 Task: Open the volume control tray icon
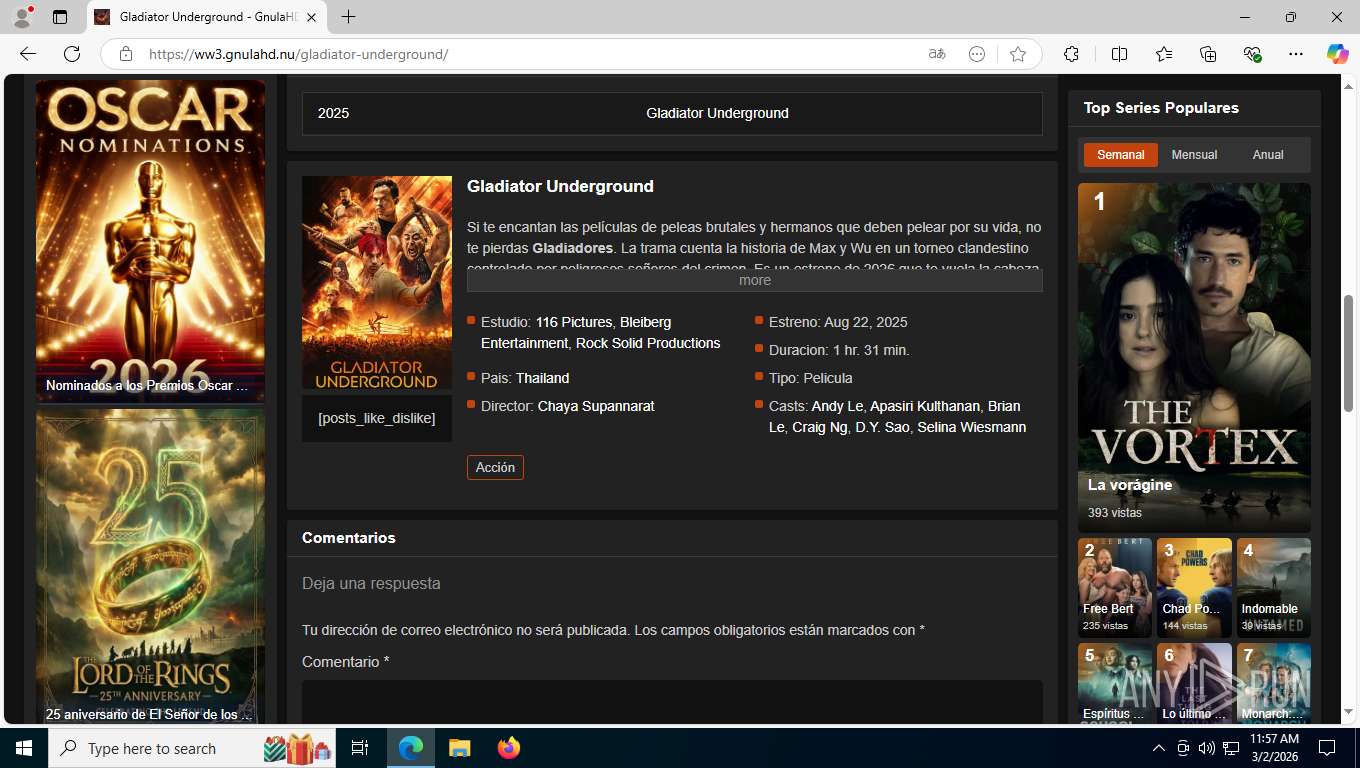pyautogui.click(x=1207, y=748)
